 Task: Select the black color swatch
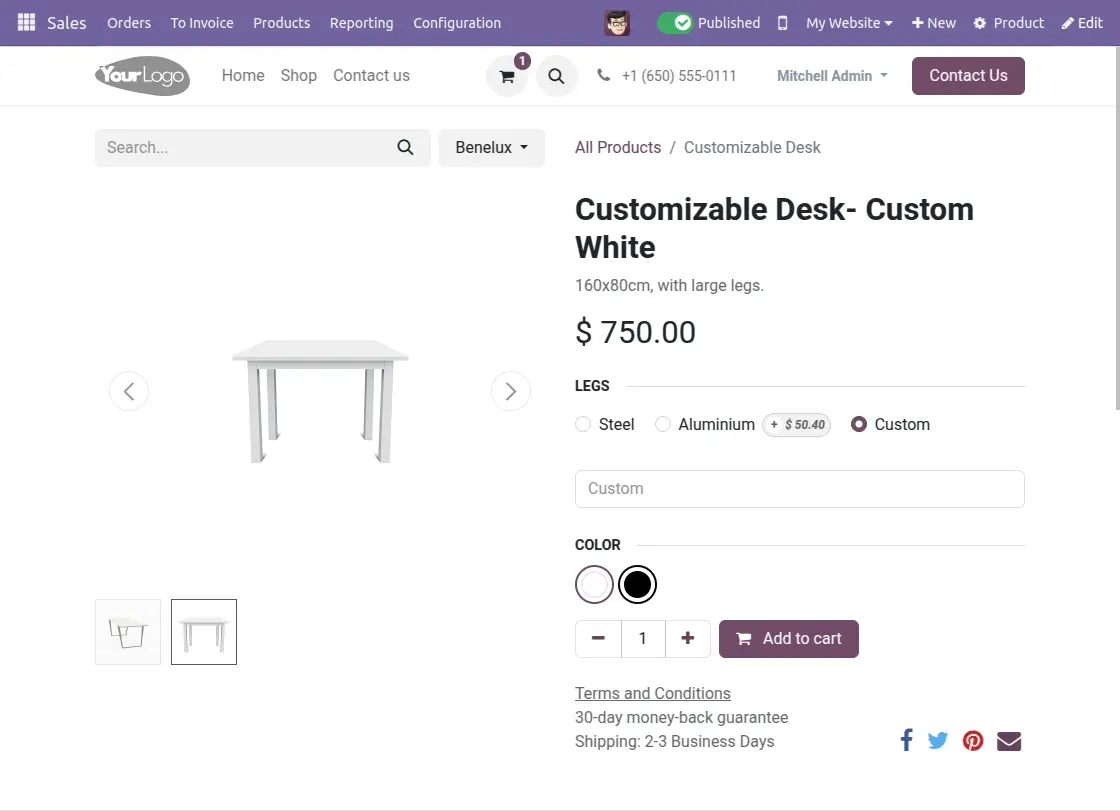coord(637,584)
